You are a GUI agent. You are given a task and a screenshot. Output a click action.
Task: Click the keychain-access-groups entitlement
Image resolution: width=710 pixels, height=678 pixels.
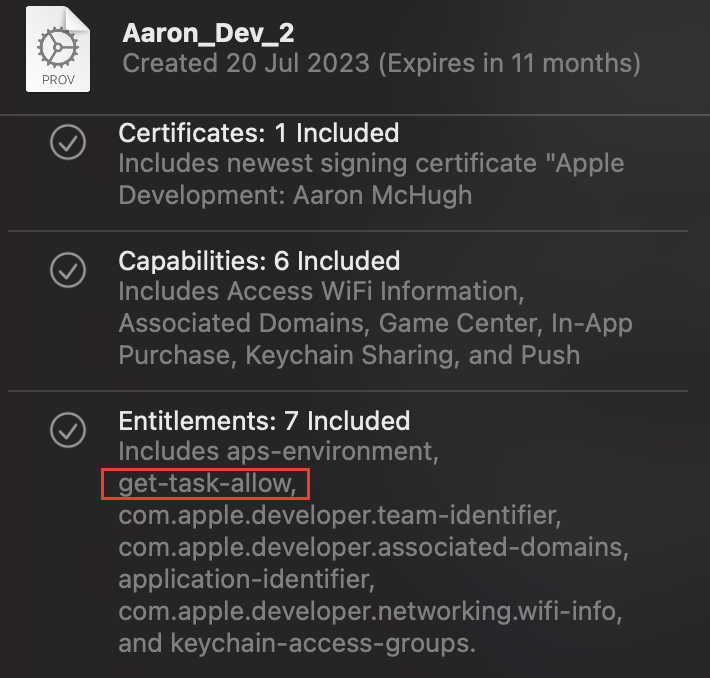coord(322,644)
